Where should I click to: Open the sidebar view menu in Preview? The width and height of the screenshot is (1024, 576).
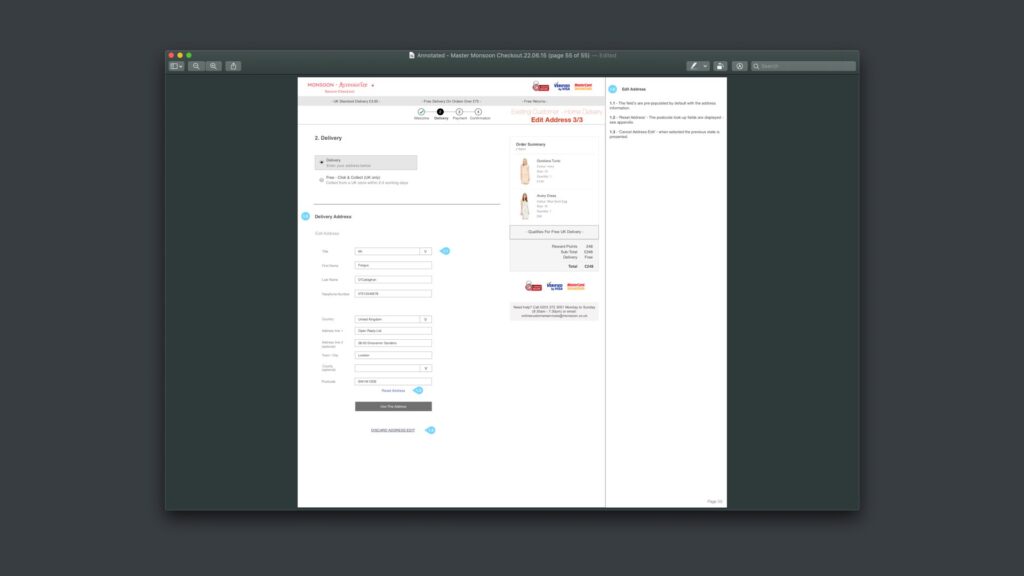tap(176, 66)
